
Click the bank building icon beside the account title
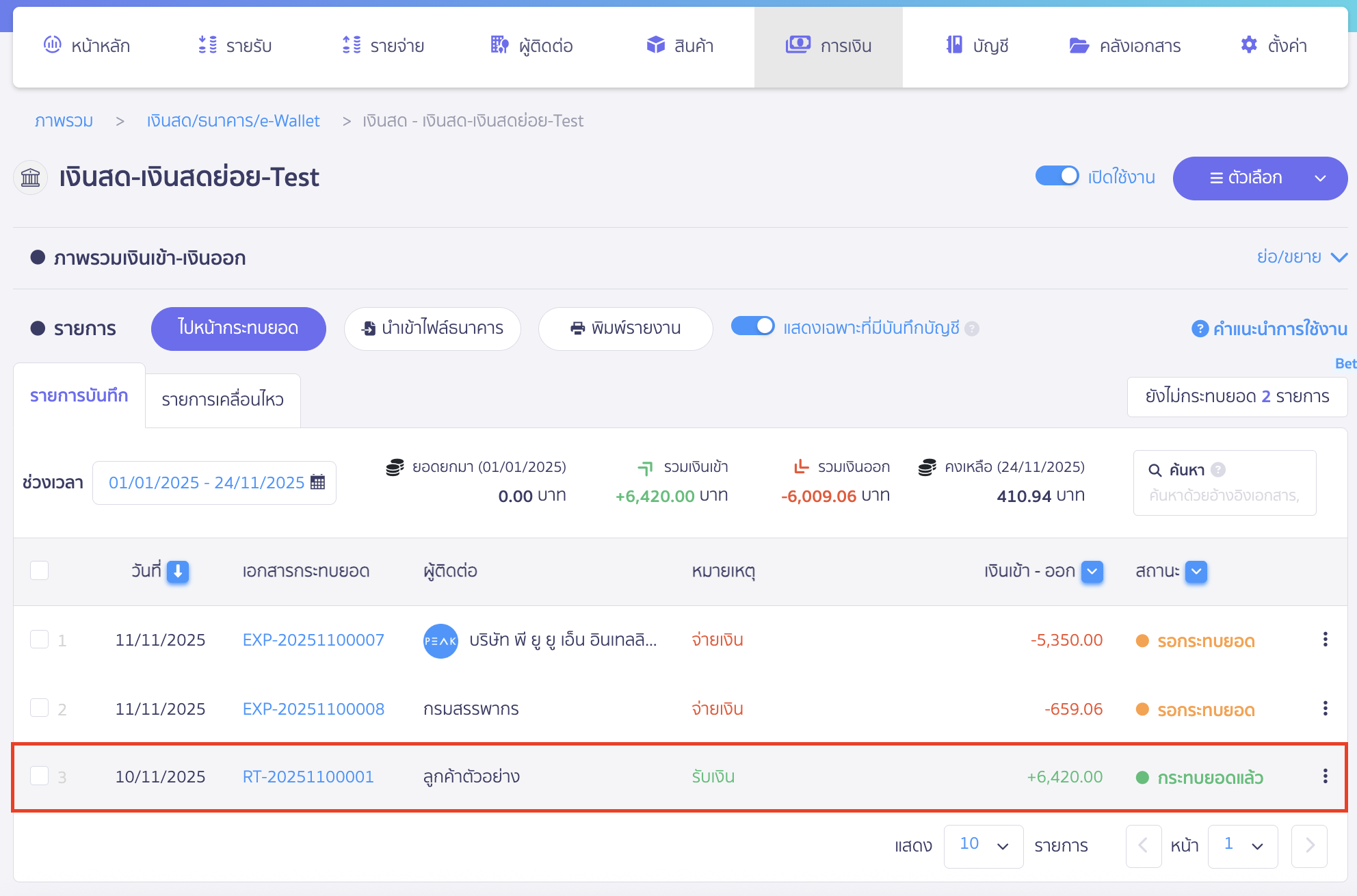[31, 178]
